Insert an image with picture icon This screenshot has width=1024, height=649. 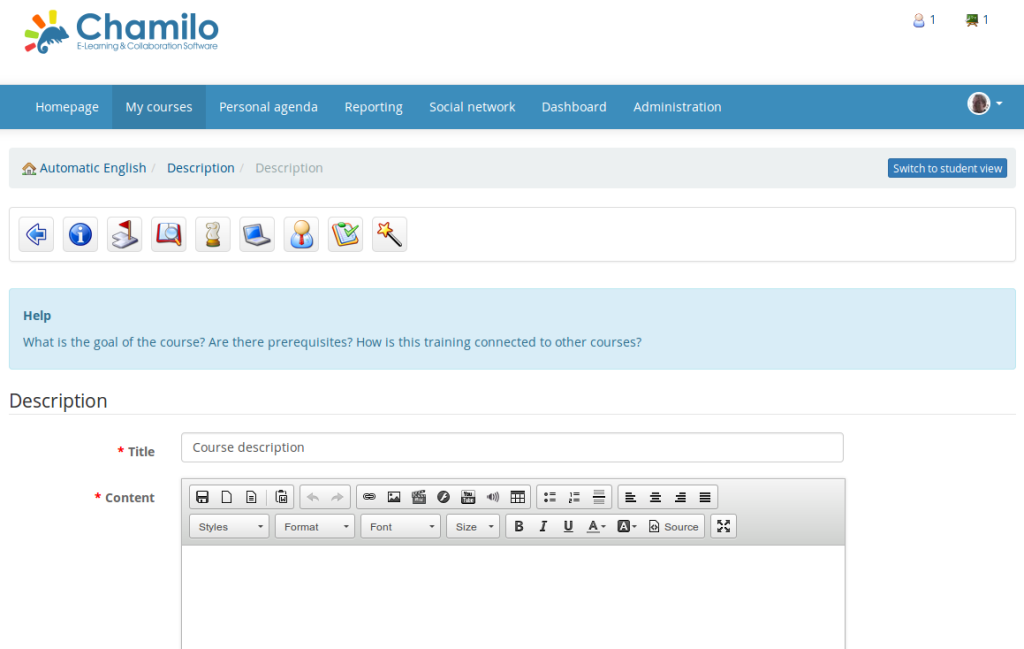click(x=394, y=497)
